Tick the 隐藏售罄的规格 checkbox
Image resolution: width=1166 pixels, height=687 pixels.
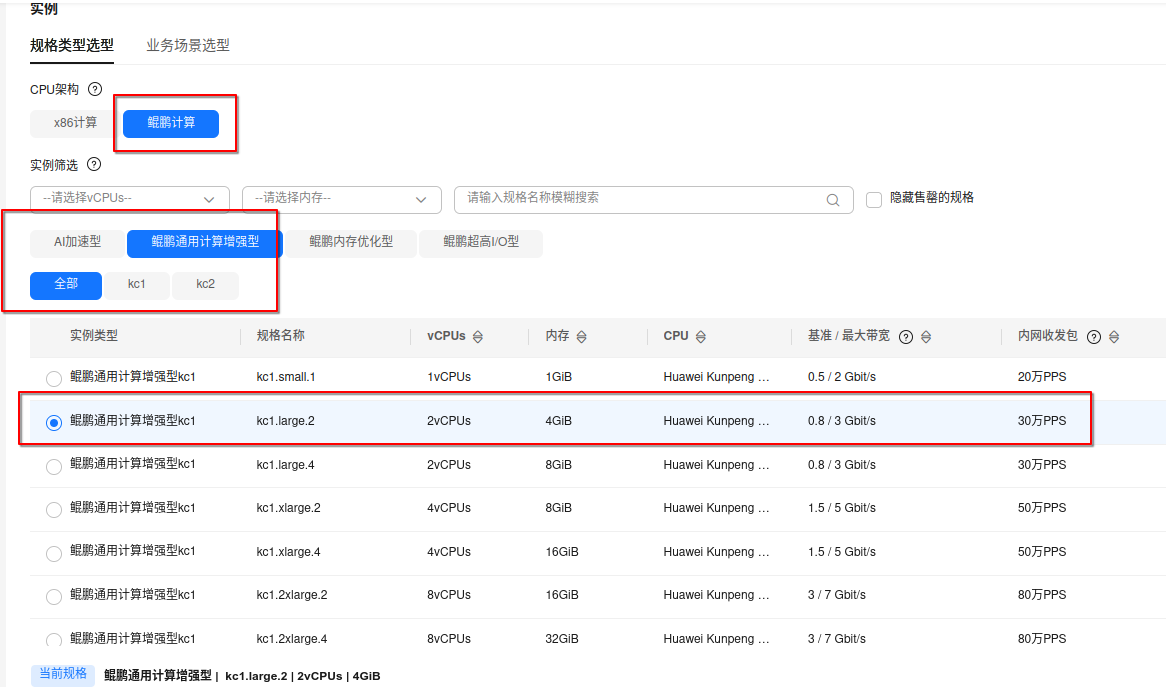[x=874, y=199]
